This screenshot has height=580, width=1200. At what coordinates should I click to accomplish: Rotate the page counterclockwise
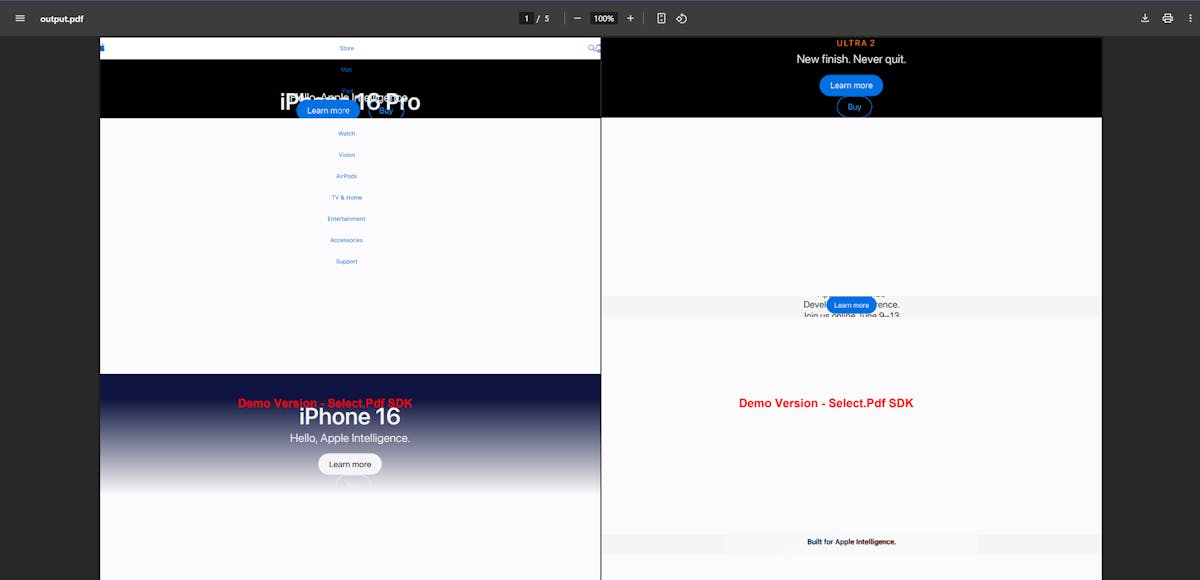[682, 18]
